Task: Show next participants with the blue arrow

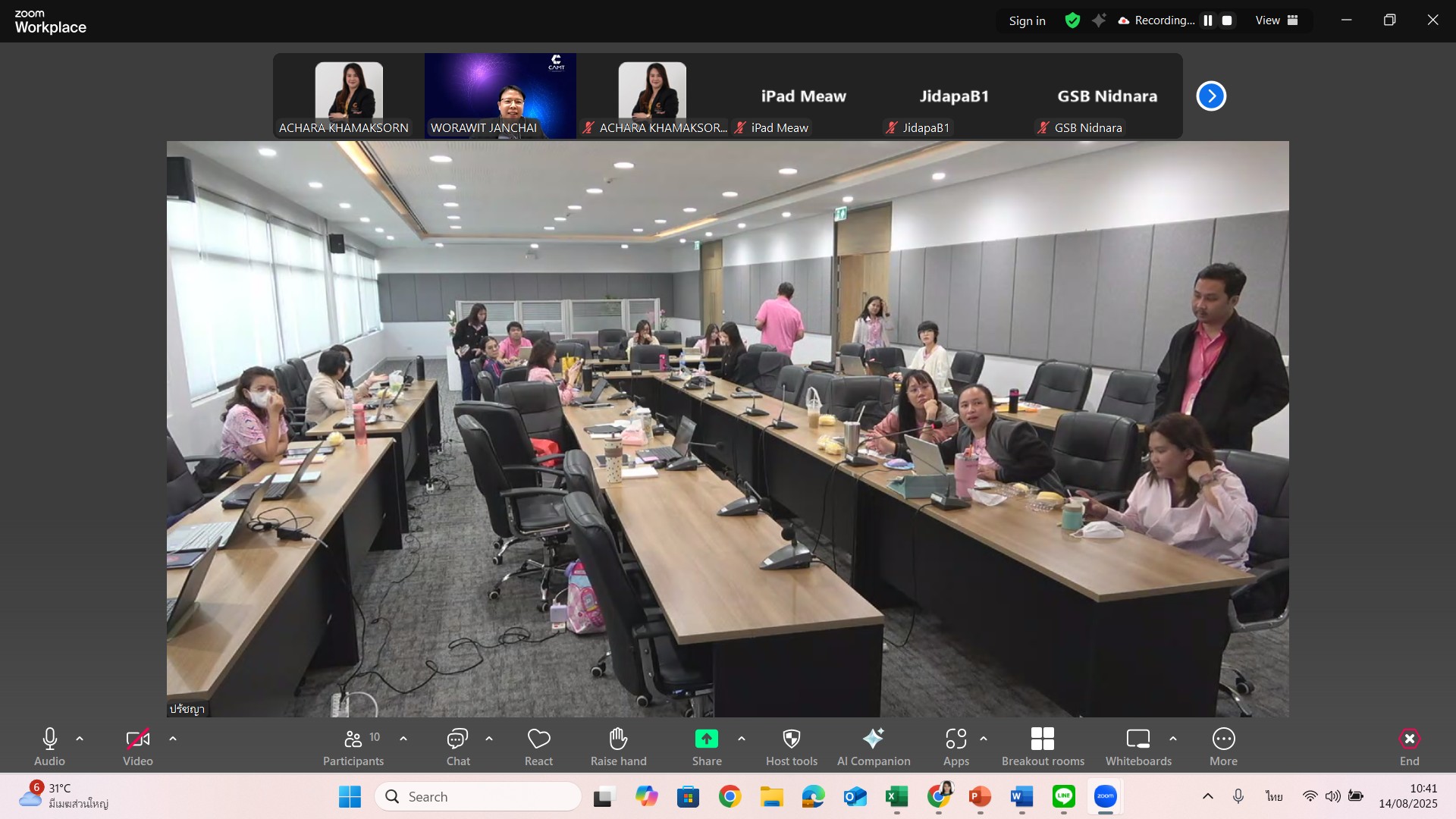Action: coord(1211,96)
